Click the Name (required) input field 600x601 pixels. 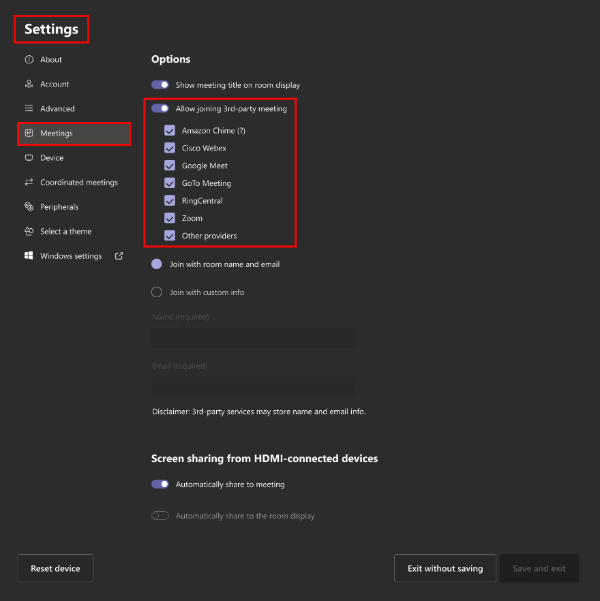coord(254,338)
